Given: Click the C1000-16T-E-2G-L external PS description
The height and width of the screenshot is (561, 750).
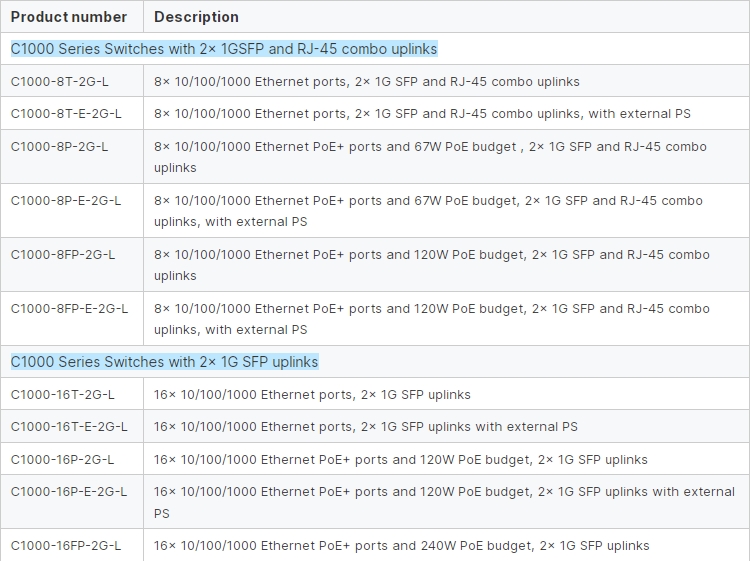Looking at the screenshot, I should 365,427.
